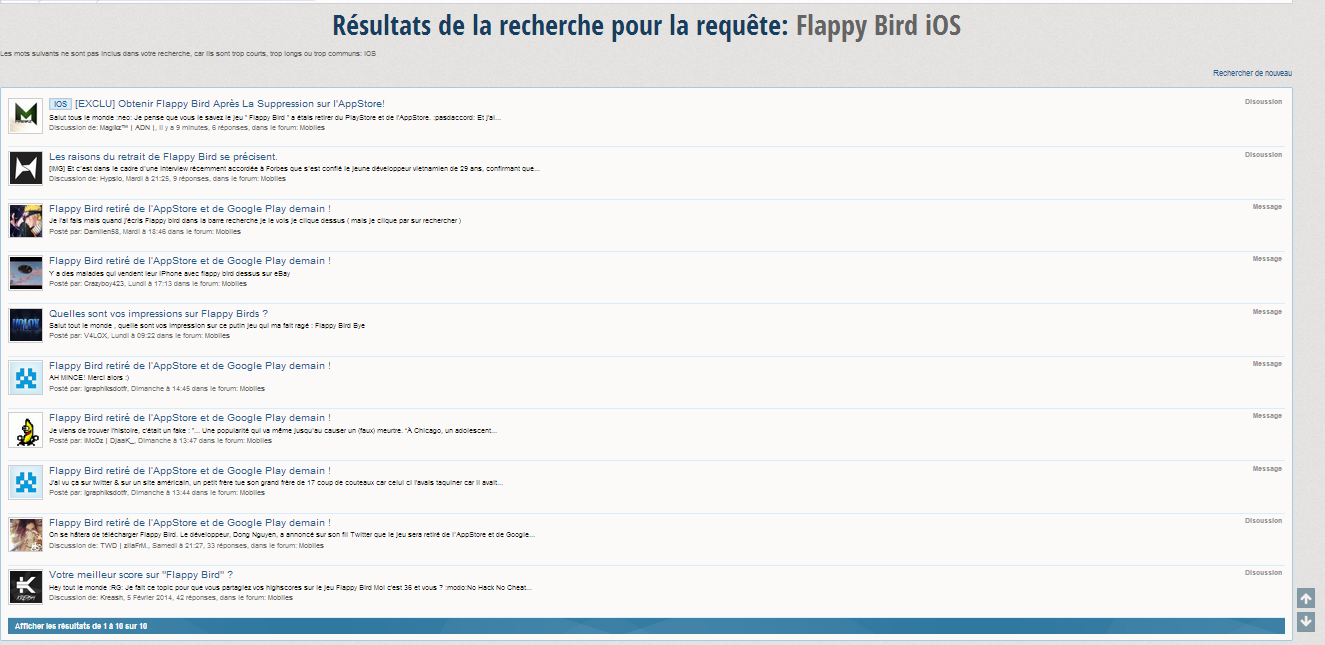This screenshot has height=645, width=1325.
Task: Open Crazyboy423's avatar thumbnail
Action: [x=26, y=273]
